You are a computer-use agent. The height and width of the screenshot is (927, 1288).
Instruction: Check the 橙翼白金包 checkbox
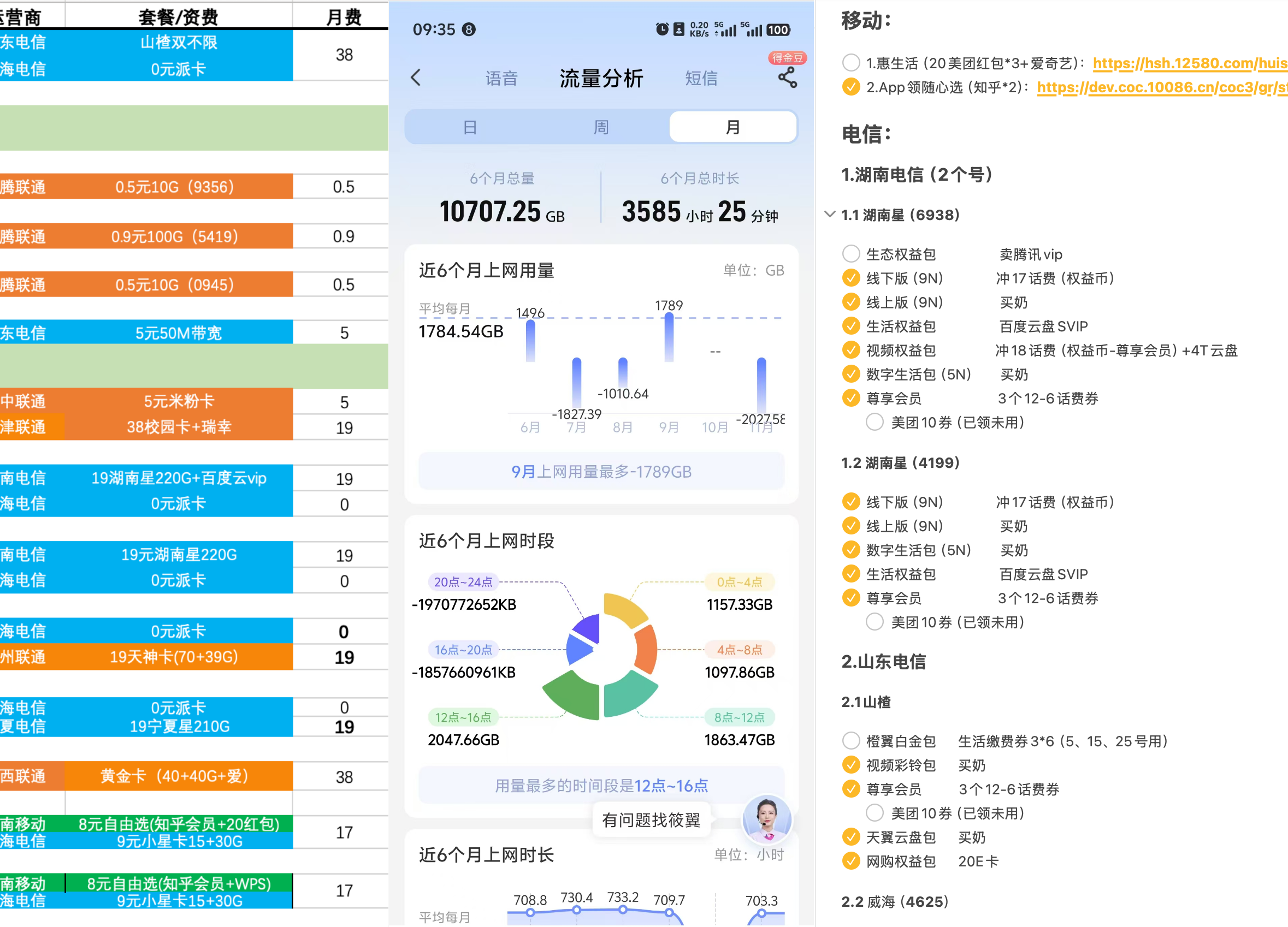click(x=850, y=741)
